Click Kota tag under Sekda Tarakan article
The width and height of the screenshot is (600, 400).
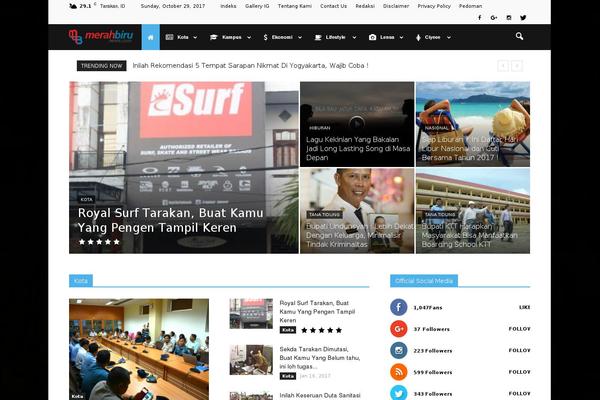tap(288, 376)
